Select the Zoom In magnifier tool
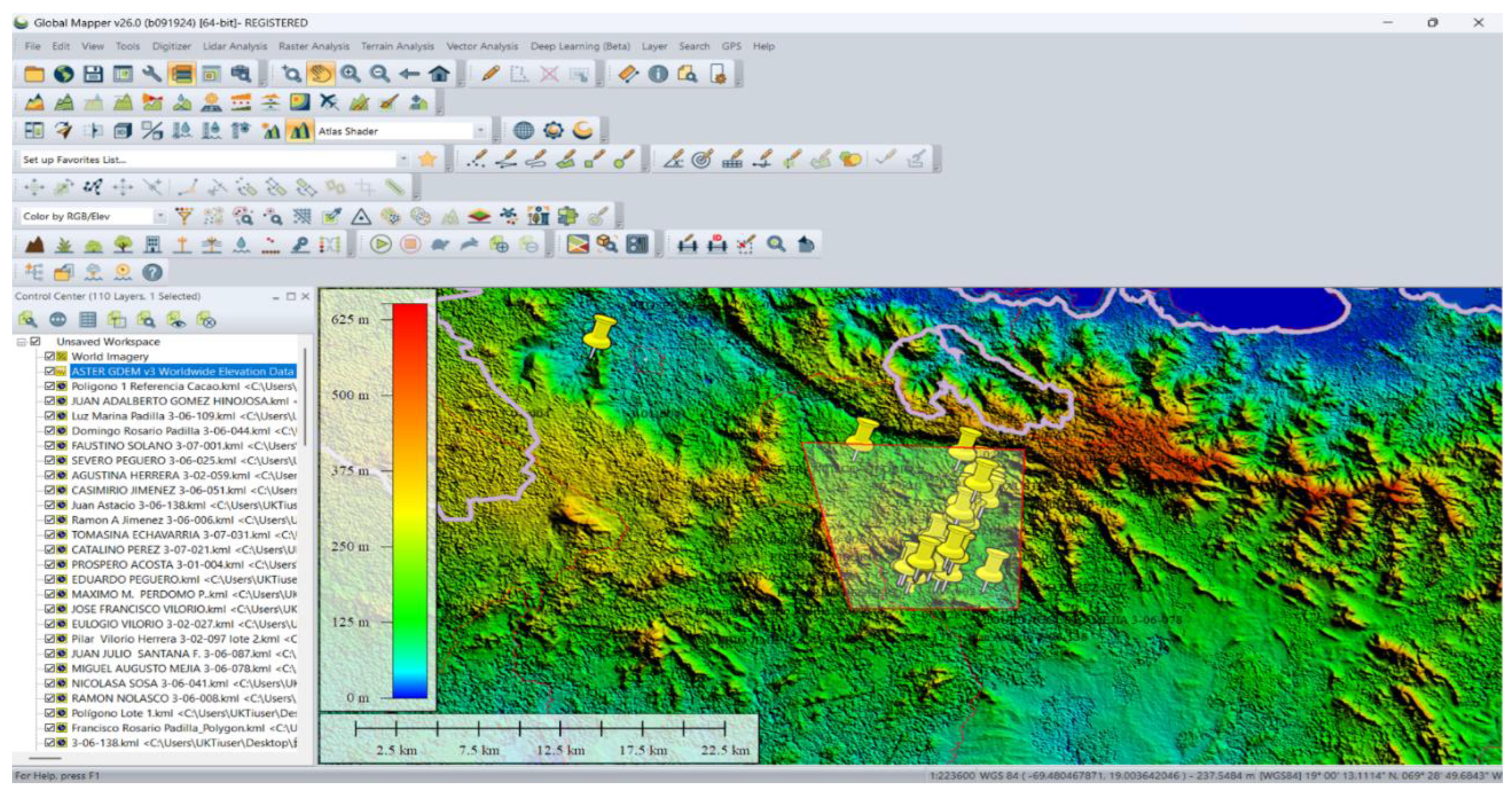Viewport: 1512px width, 793px height. coord(350,74)
